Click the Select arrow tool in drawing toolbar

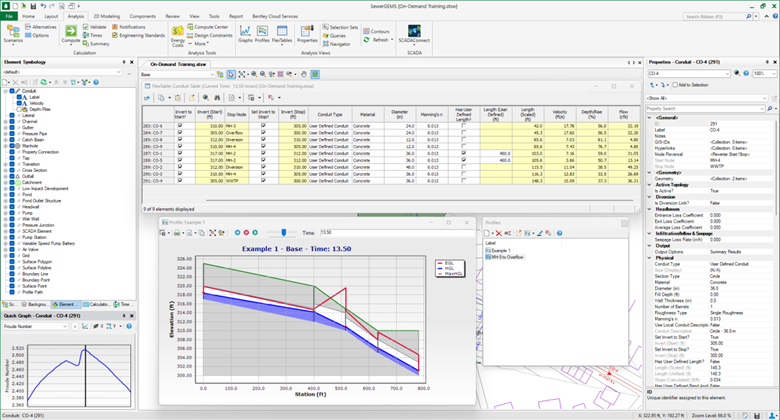tap(231, 74)
